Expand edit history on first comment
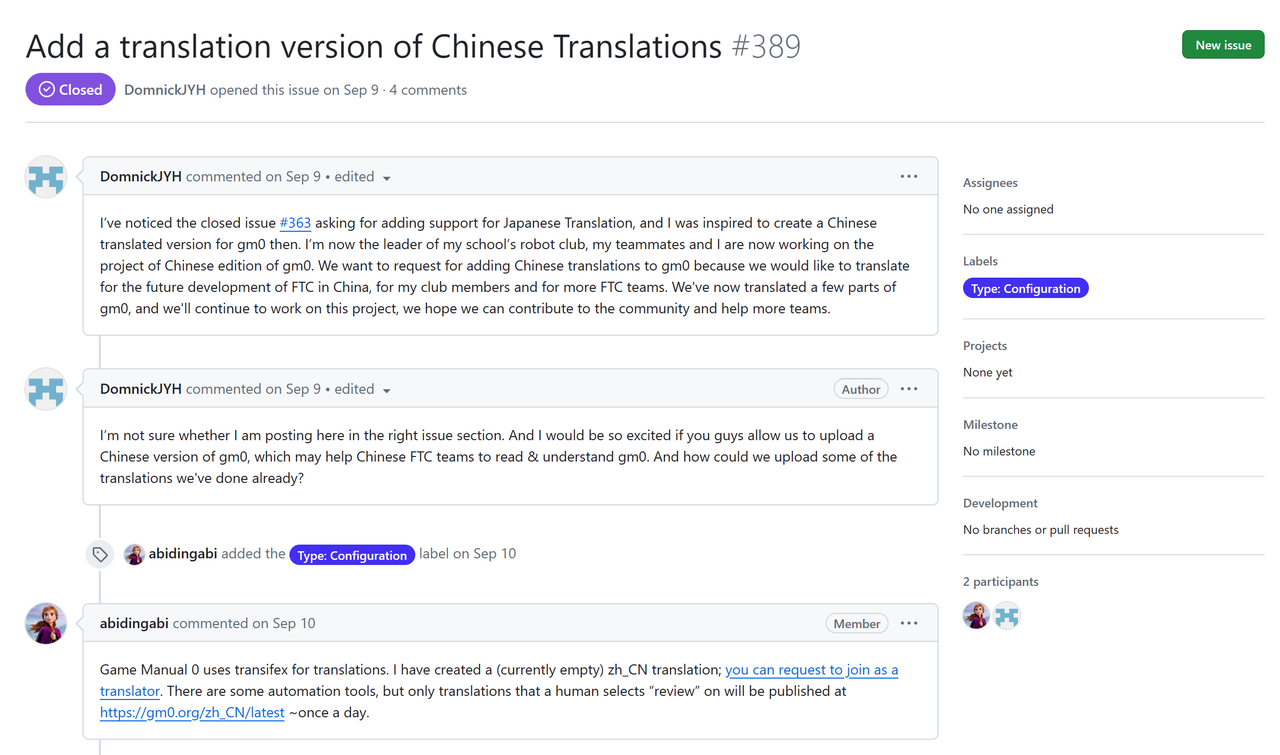The height and width of the screenshot is (755, 1280). pyautogui.click(x=387, y=178)
